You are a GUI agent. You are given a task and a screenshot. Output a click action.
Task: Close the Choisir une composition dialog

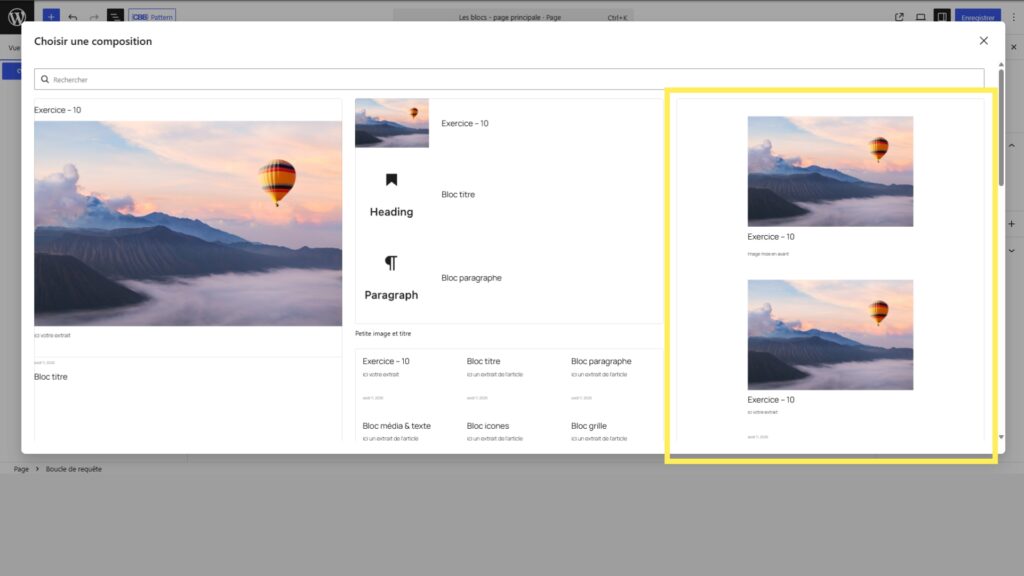(984, 40)
